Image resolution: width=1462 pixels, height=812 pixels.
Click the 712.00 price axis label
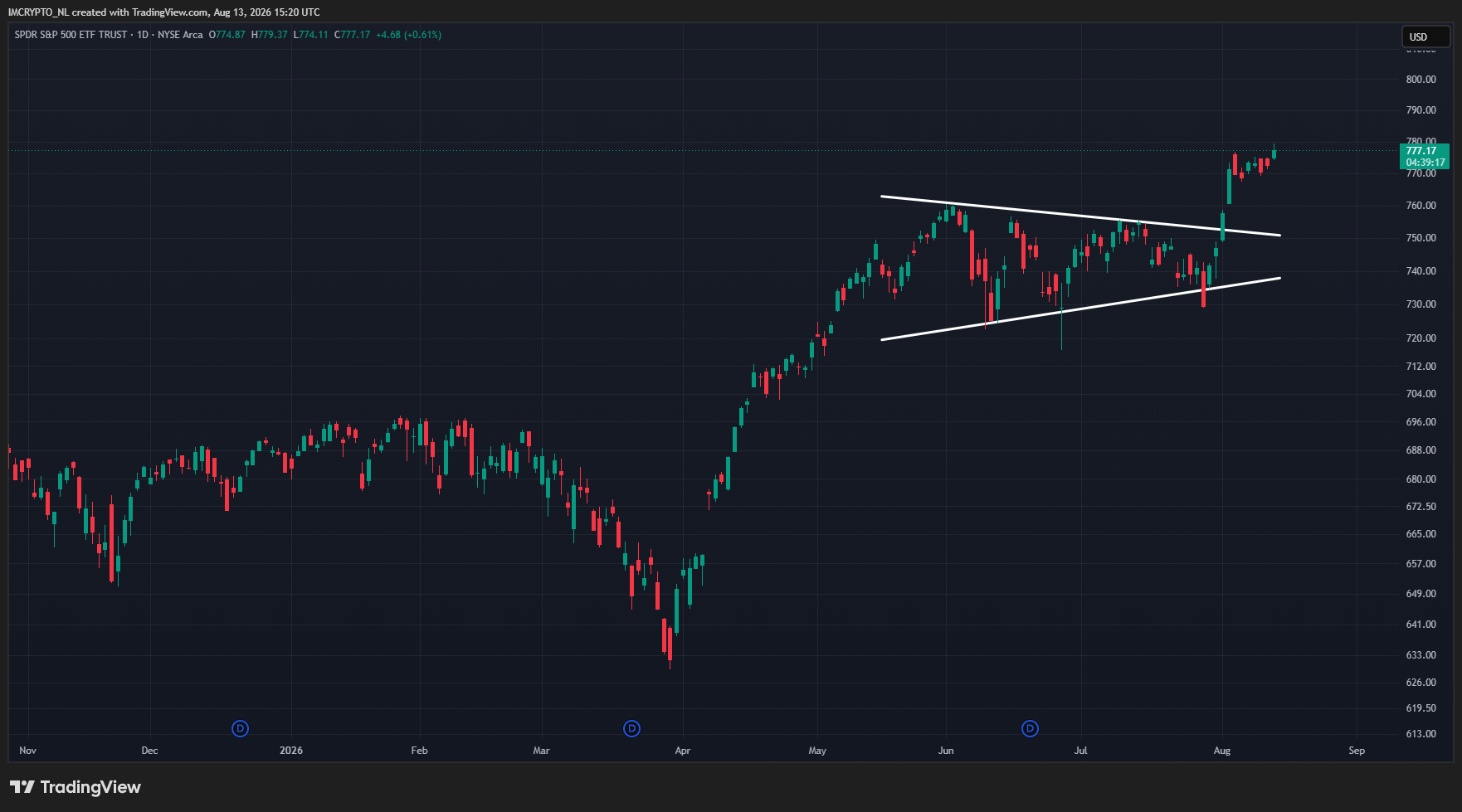pos(1421,367)
